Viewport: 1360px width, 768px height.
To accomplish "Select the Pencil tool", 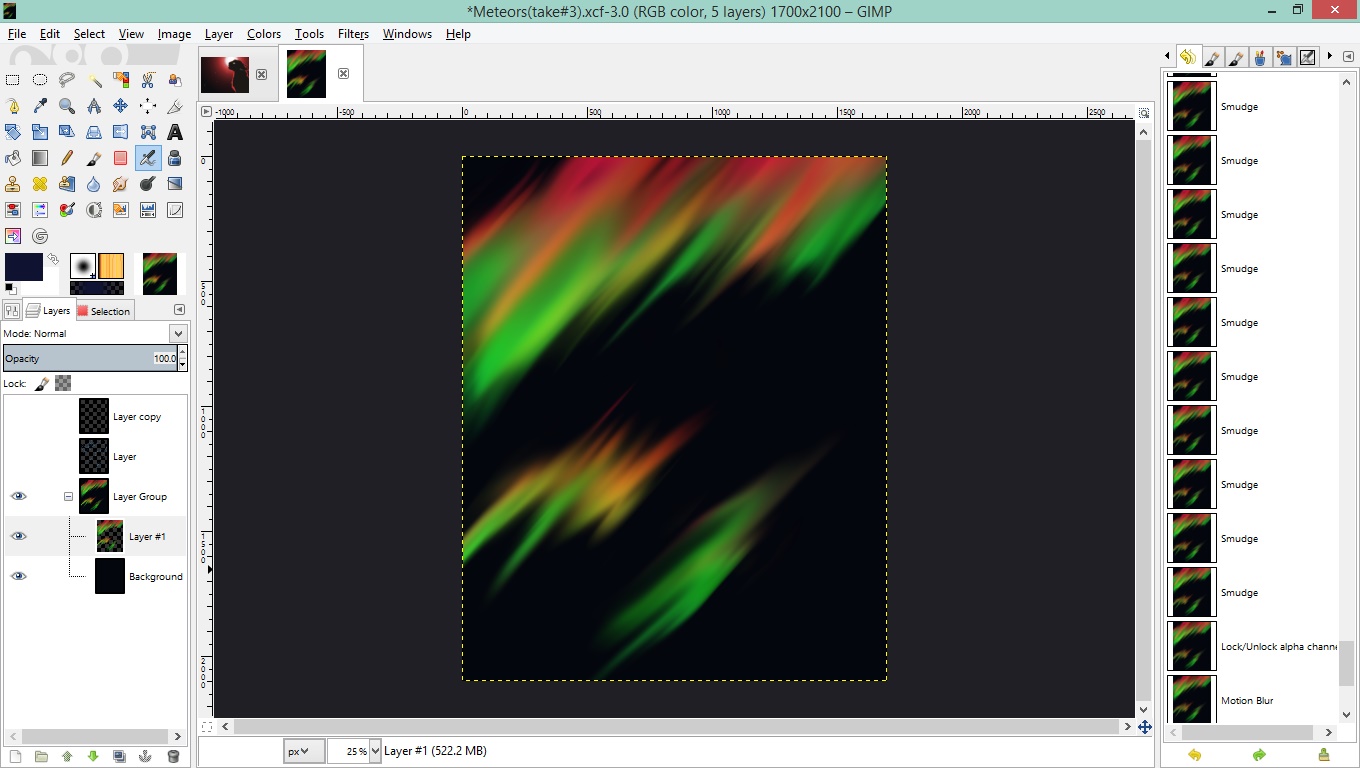I will click(x=67, y=158).
